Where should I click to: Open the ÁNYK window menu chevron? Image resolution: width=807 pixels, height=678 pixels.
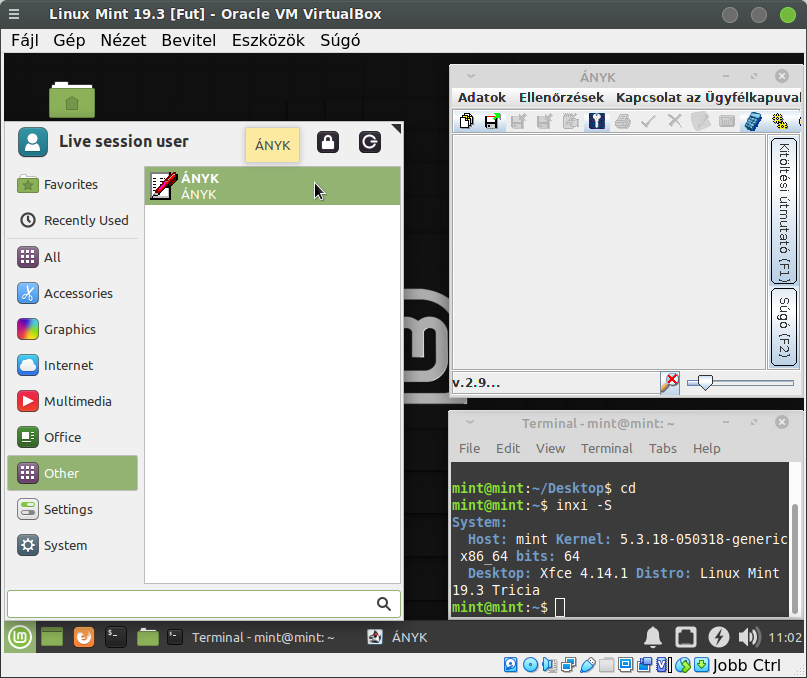[470, 76]
